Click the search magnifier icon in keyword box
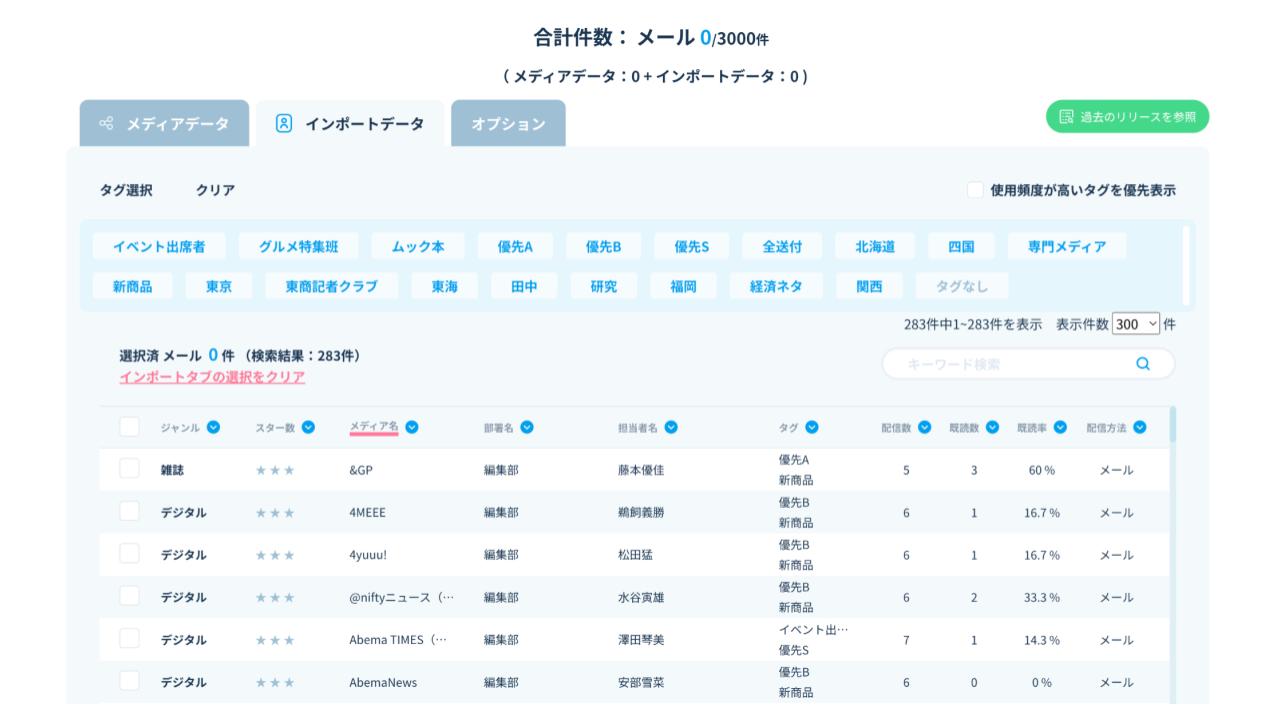The image size is (1280, 720). pyautogui.click(x=1143, y=364)
